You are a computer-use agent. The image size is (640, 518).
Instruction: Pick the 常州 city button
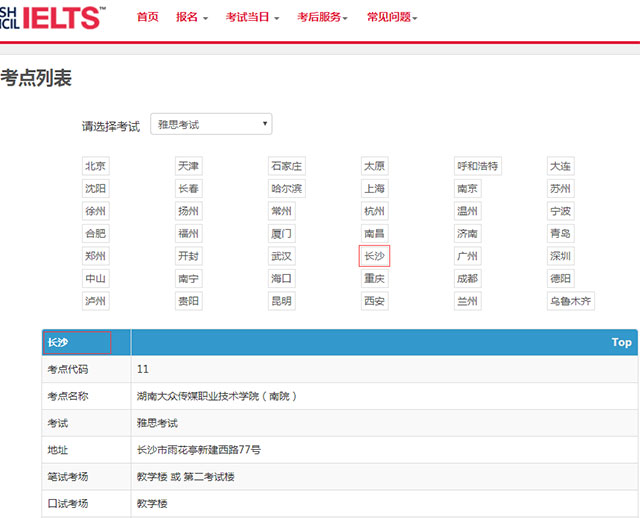[x=282, y=211]
